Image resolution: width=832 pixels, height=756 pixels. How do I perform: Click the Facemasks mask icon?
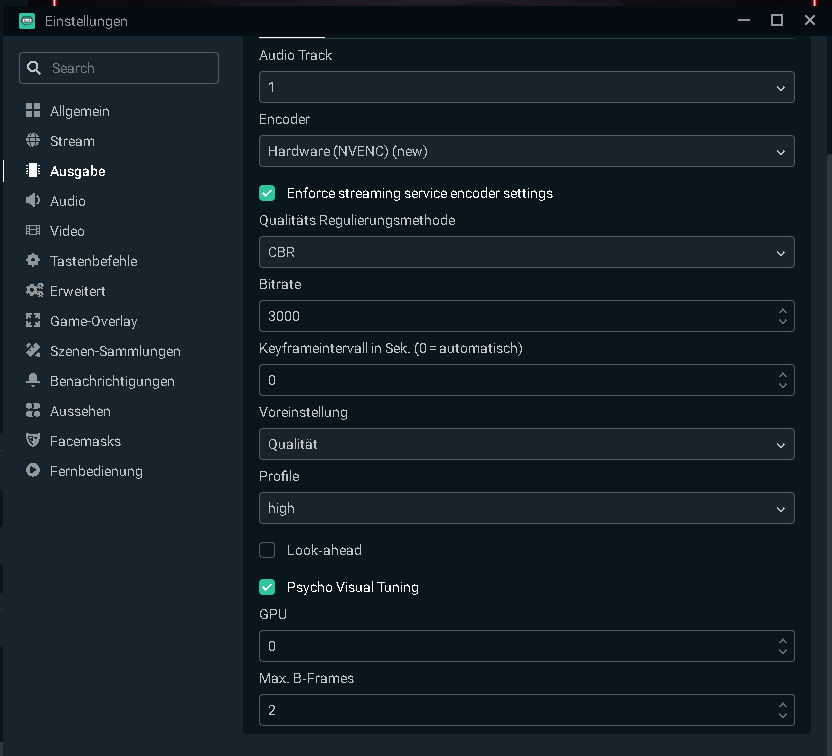click(x=33, y=441)
